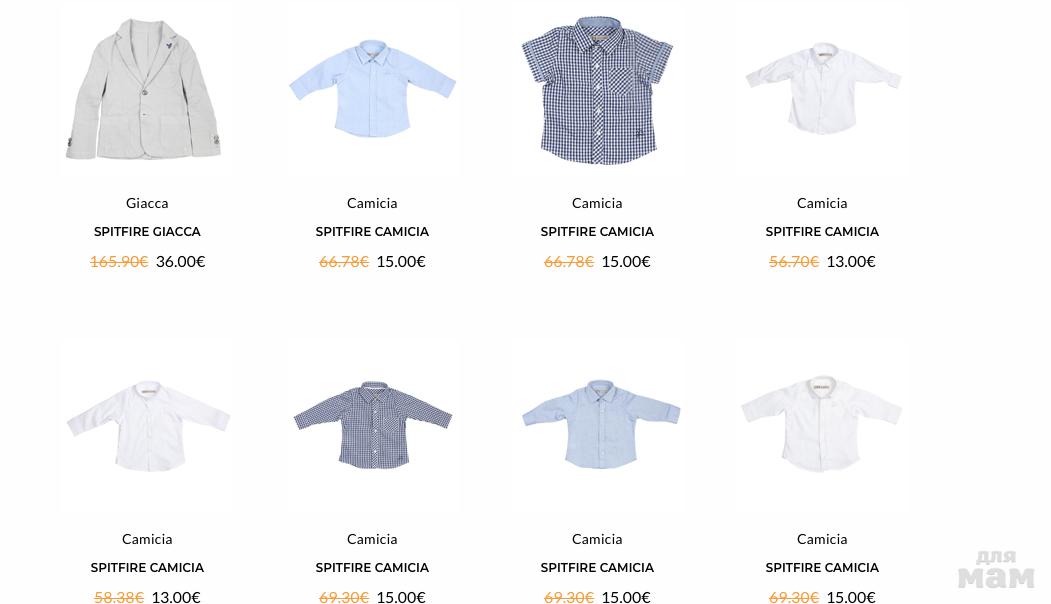Click the SPITFIRE CAMICIA title under the top-row blue shirt
1051x604 pixels.
coord(372,232)
